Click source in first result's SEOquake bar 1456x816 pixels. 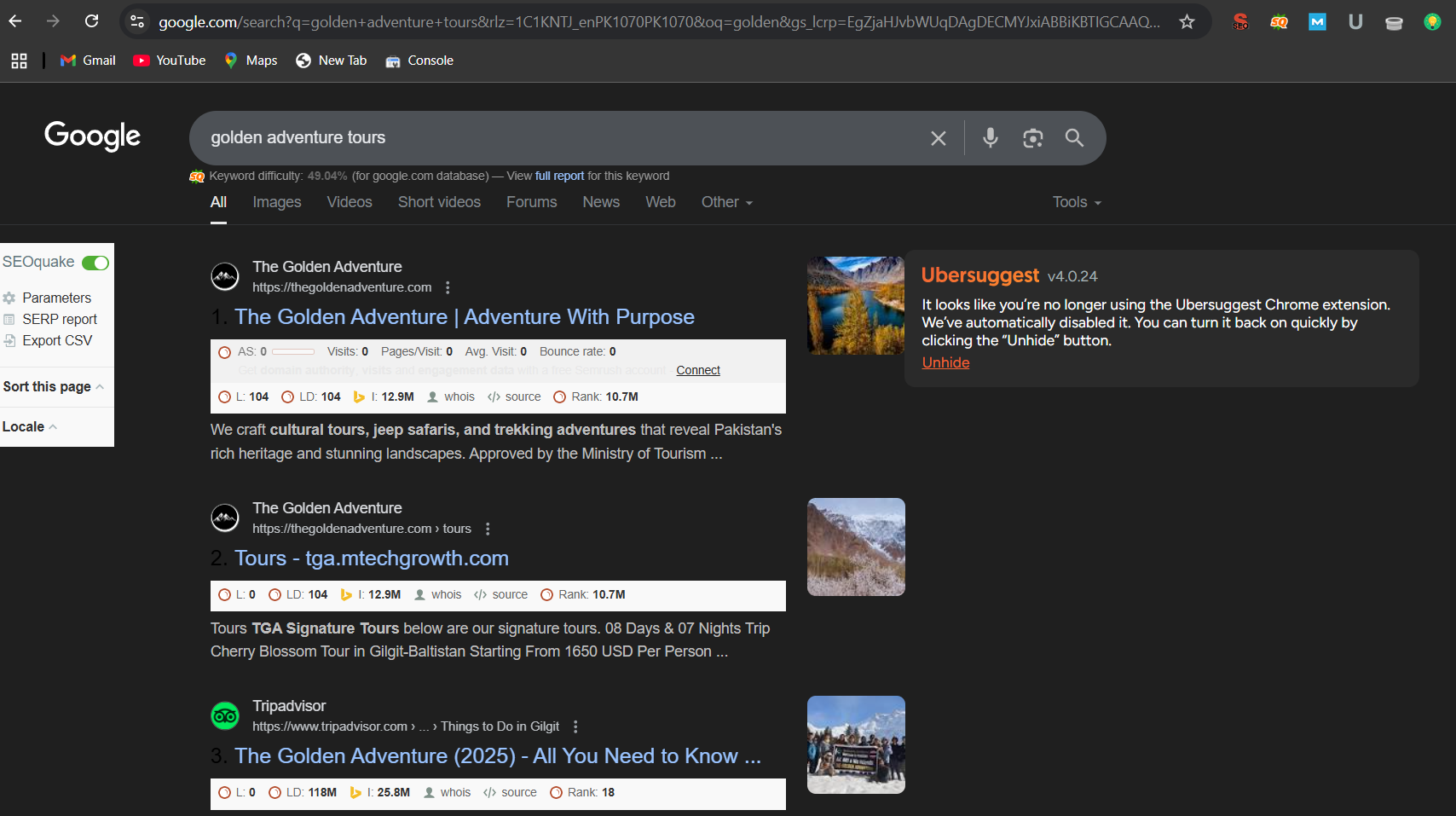[514, 396]
